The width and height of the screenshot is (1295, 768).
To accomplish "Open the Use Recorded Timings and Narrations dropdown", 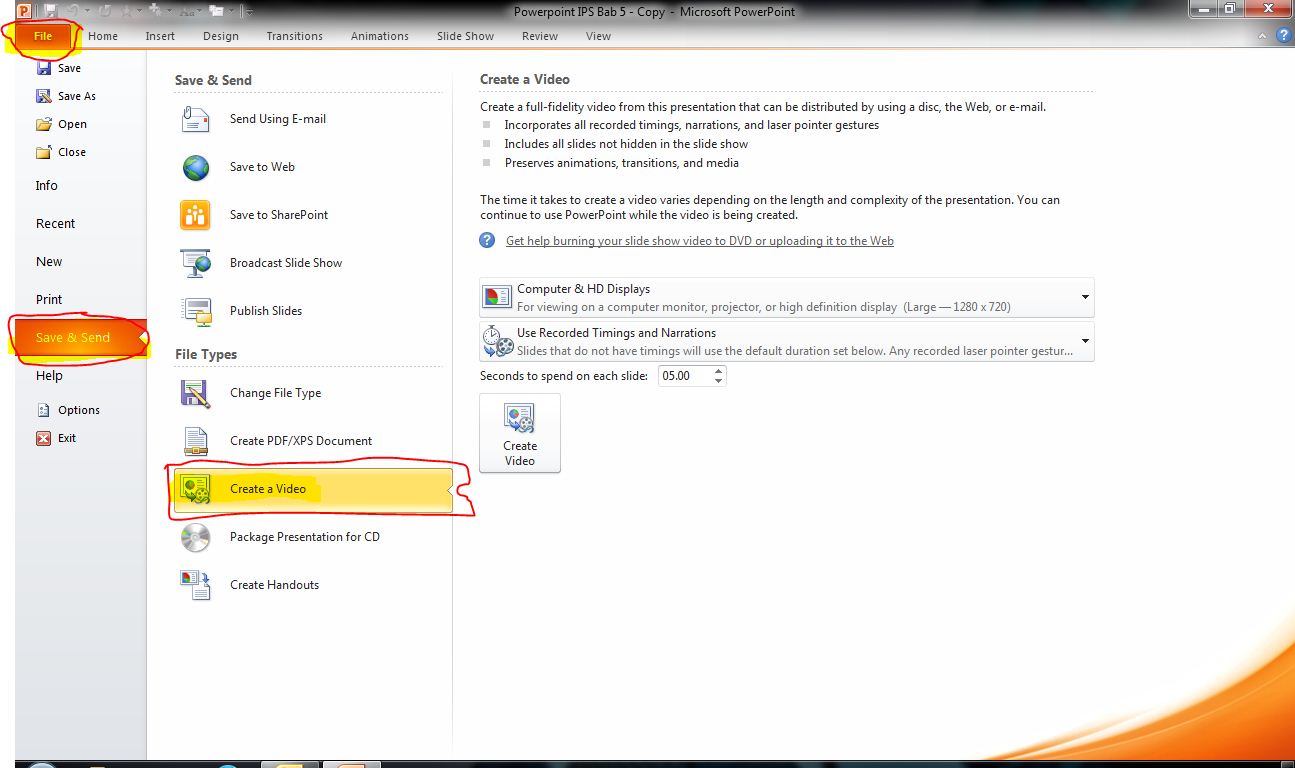I will [x=1084, y=340].
